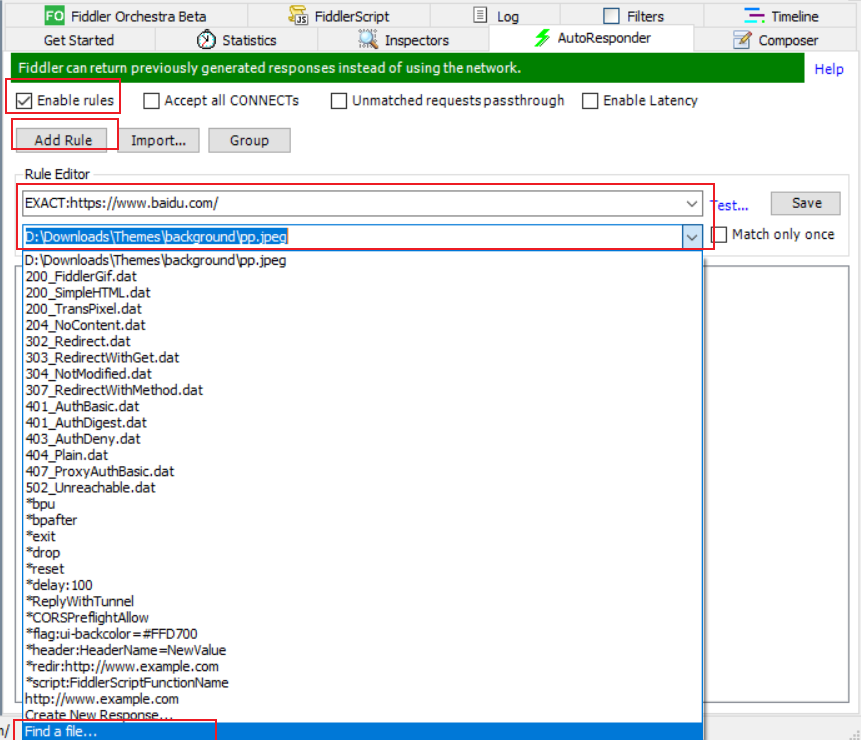Select 403_AuthDeny.dat entry
861x740 pixels.
point(362,439)
